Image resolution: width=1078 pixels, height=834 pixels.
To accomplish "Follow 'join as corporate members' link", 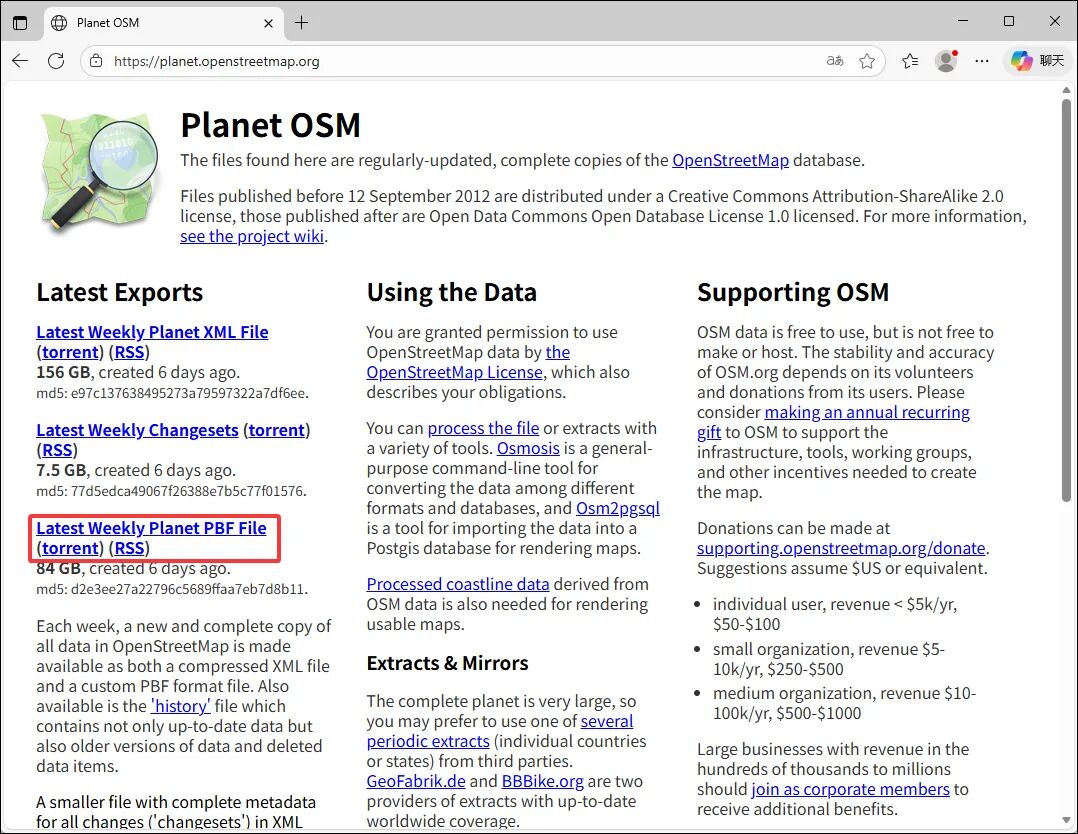I will [850, 789].
